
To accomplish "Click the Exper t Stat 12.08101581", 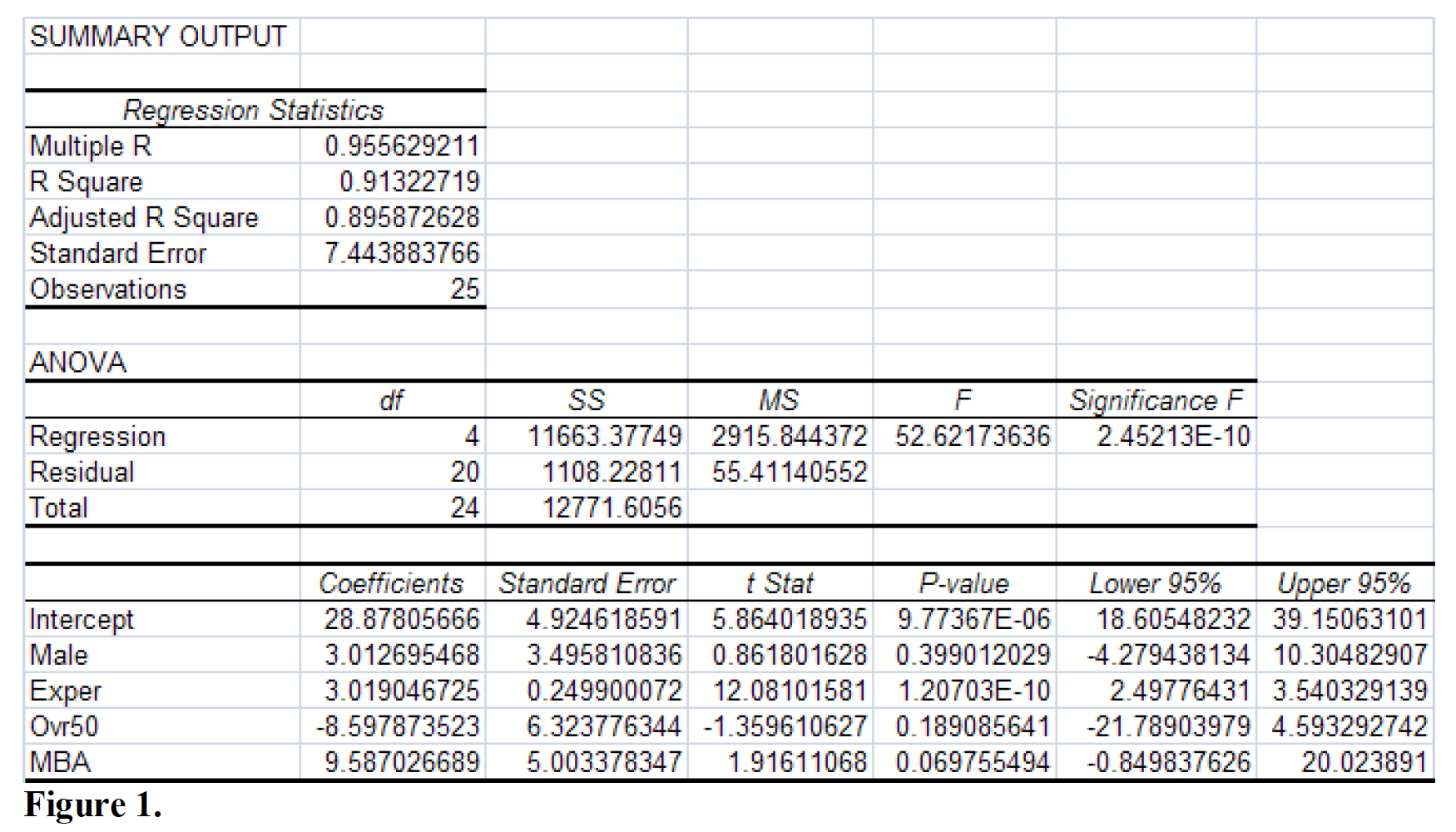I will pyautogui.click(x=782, y=691).
